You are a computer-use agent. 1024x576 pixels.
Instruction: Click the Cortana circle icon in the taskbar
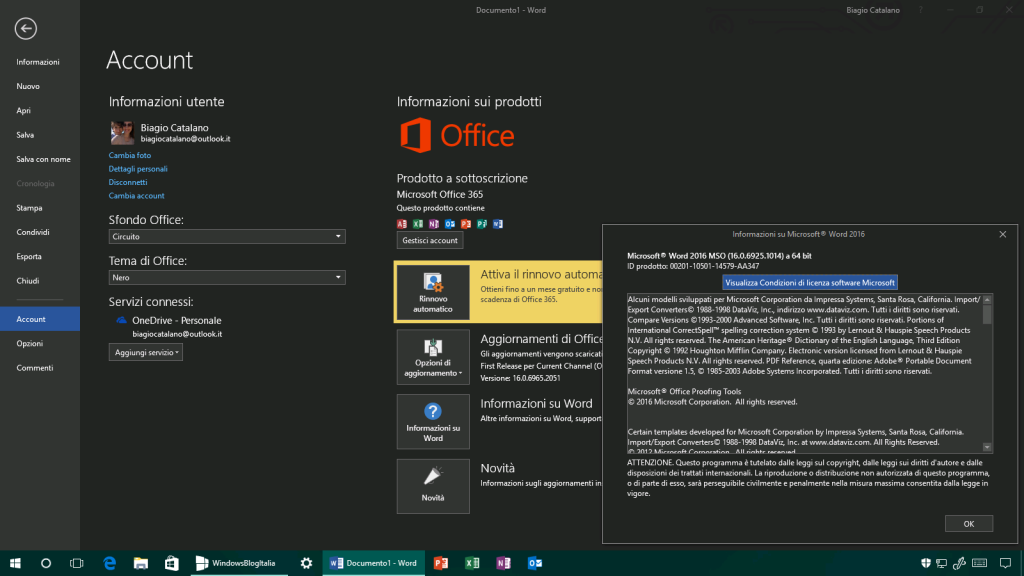[46, 563]
